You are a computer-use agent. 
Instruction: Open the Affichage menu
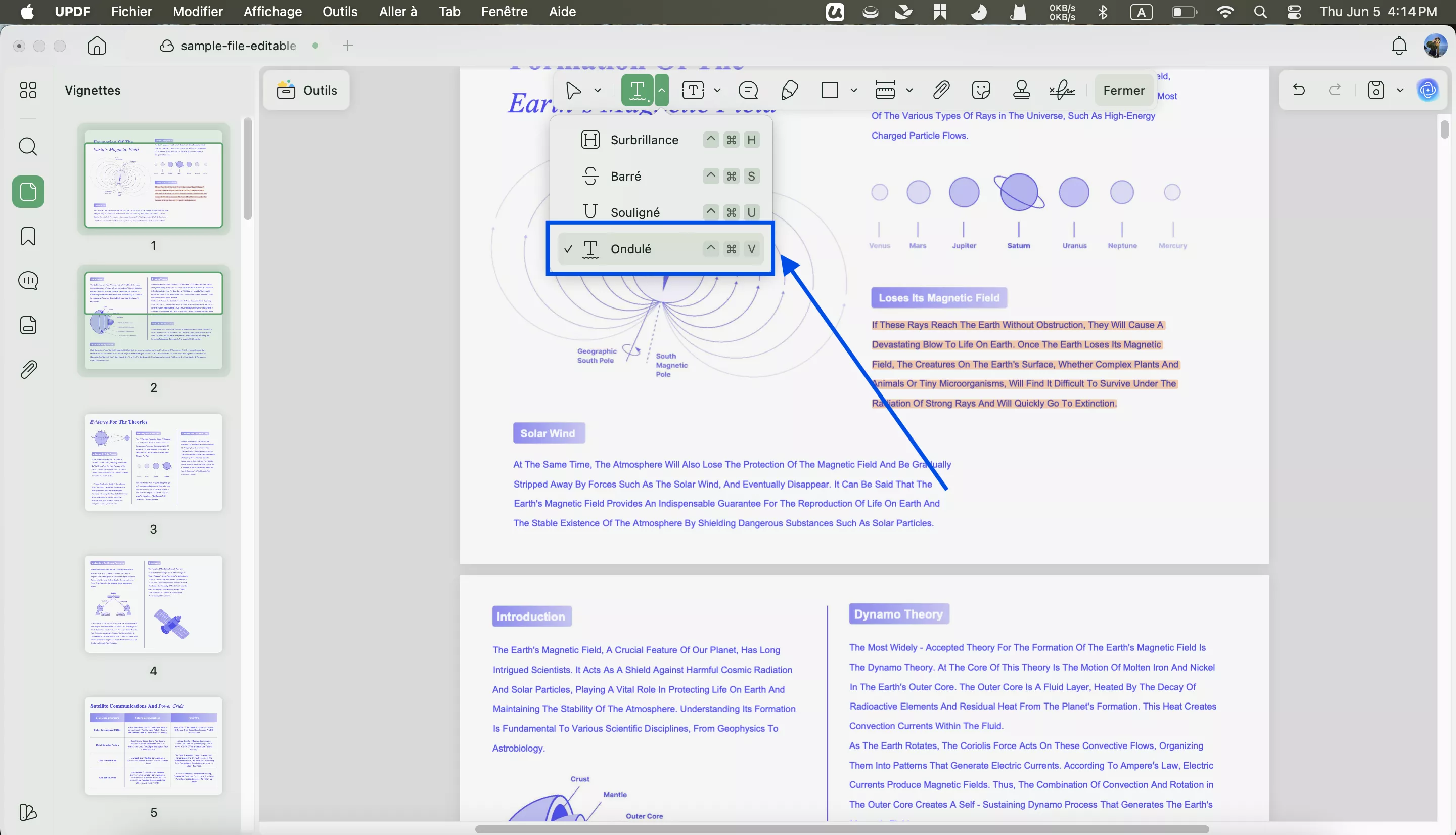[273, 12]
